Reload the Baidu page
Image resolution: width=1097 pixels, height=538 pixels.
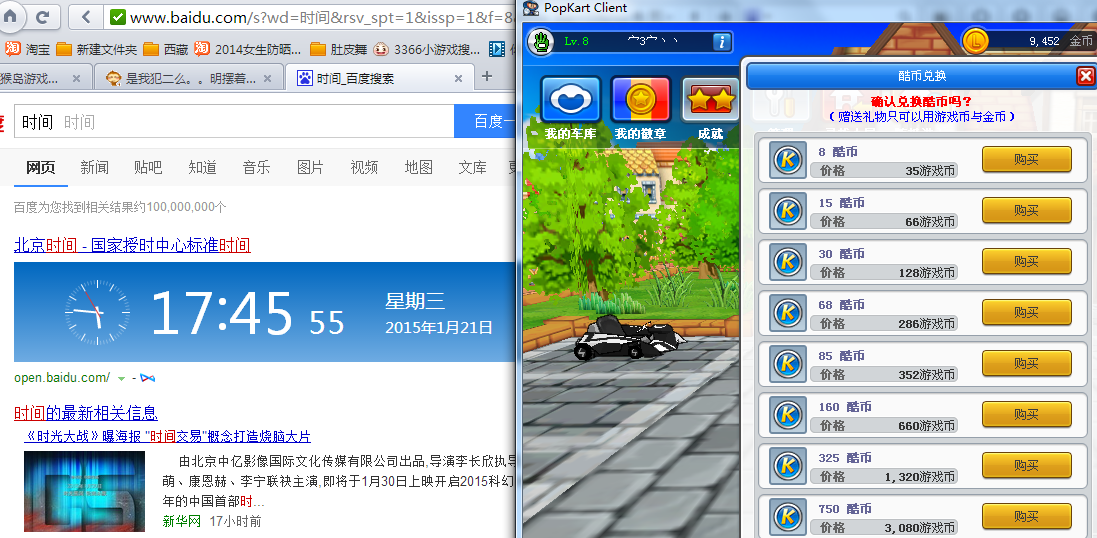43,17
